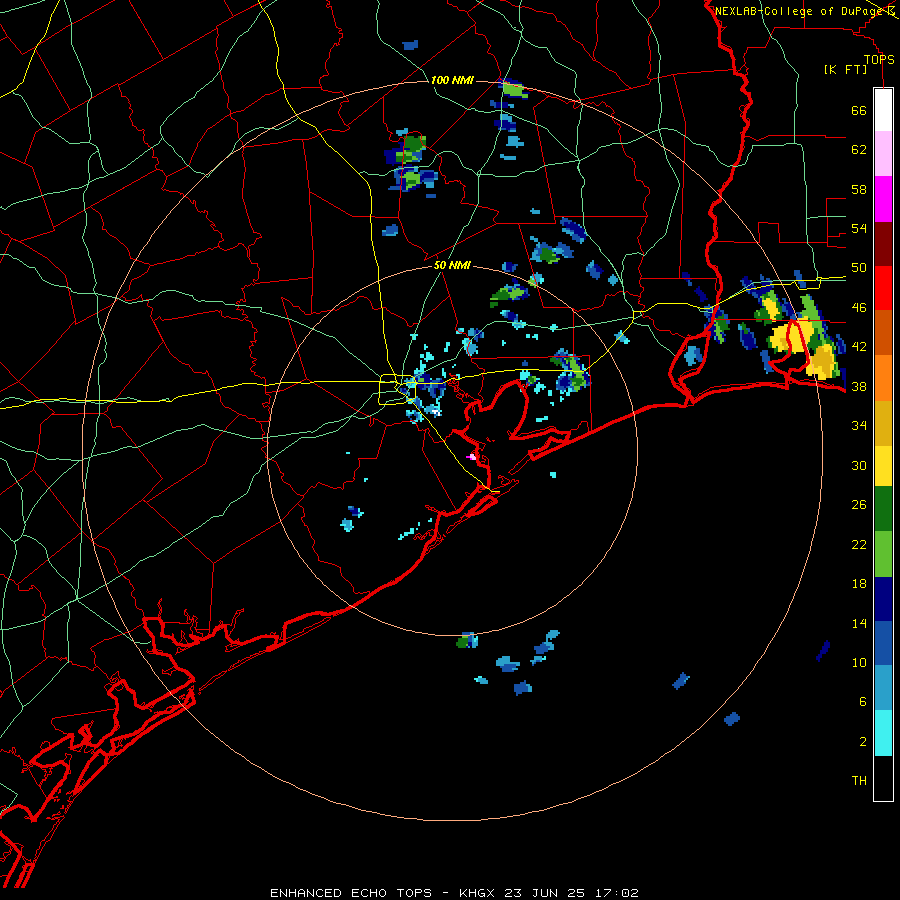The width and height of the screenshot is (900, 900).
Task: Pick the cyan legend swatch
Action: [883, 733]
